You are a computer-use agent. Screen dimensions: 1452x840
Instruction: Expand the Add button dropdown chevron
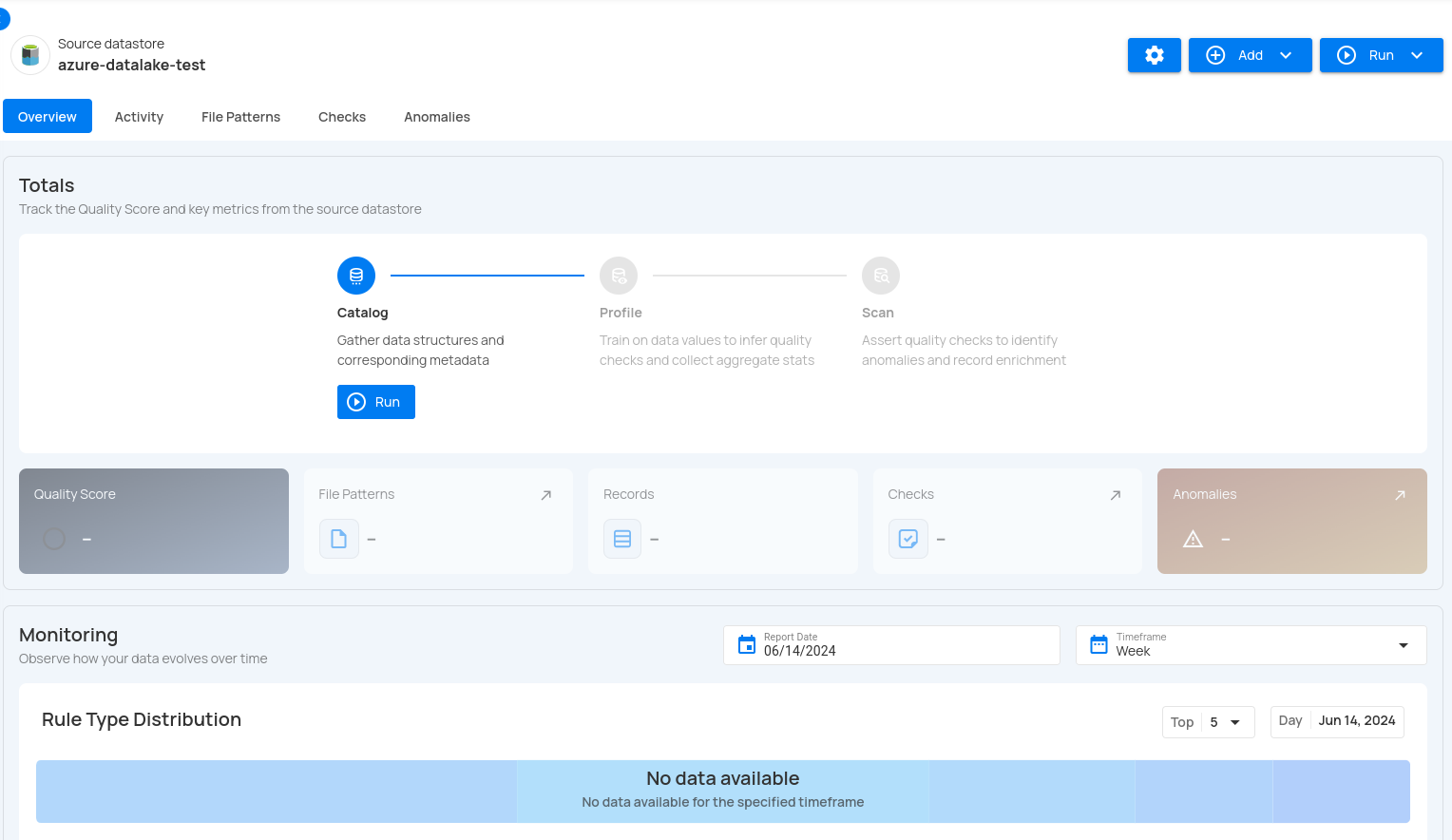(x=1286, y=55)
